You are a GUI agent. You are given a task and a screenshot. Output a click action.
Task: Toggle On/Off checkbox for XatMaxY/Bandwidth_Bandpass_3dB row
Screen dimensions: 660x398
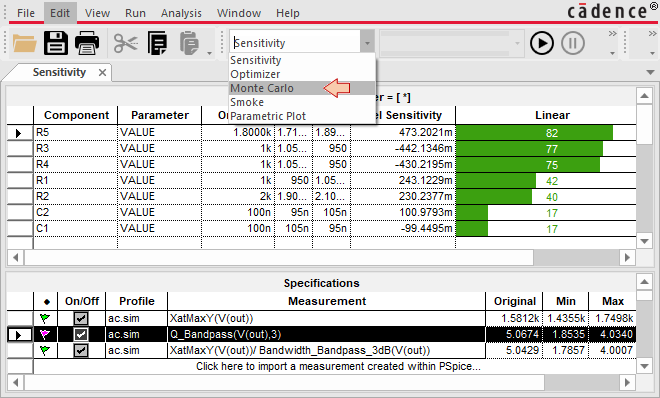pyautogui.click(x=81, y=350)
